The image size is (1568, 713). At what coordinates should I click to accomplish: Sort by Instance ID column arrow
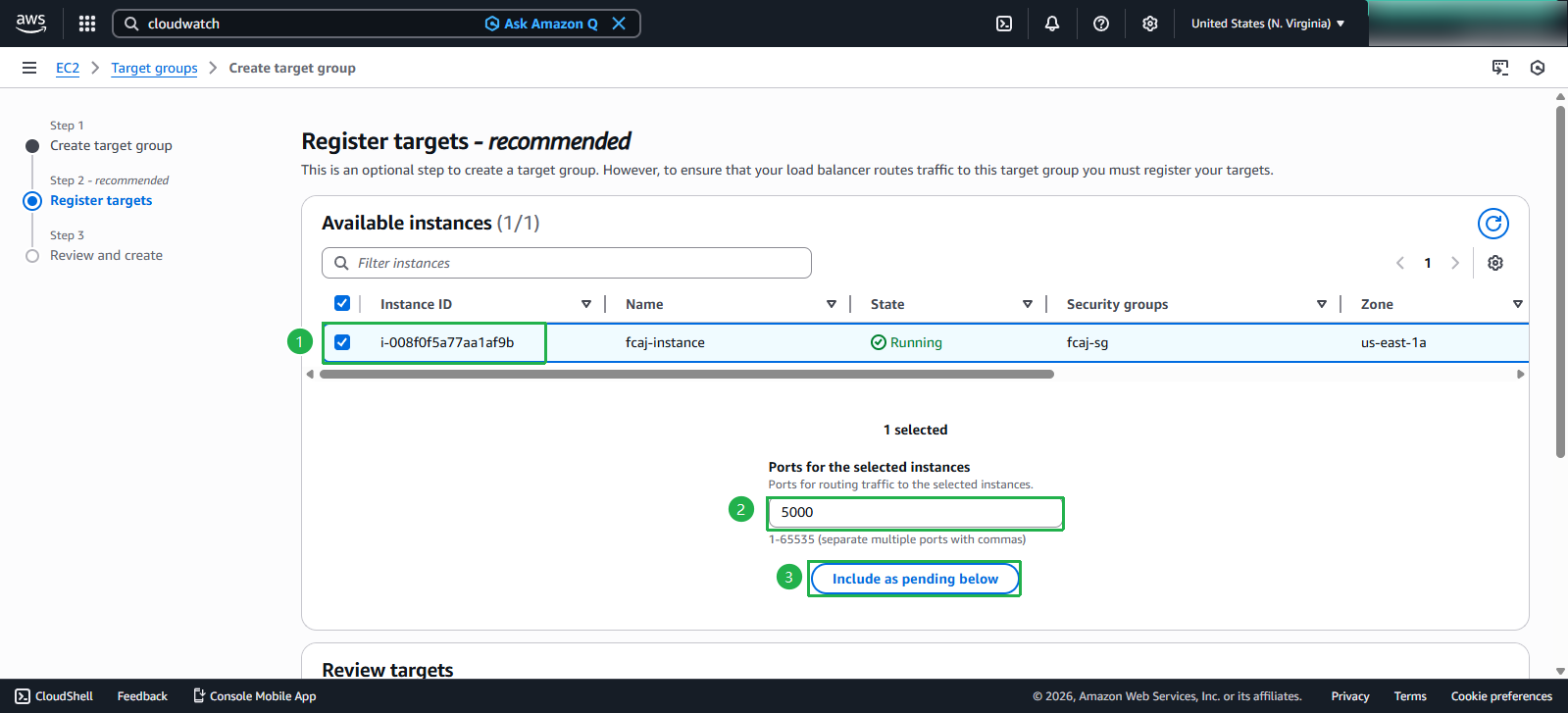[x=586, y=304]
